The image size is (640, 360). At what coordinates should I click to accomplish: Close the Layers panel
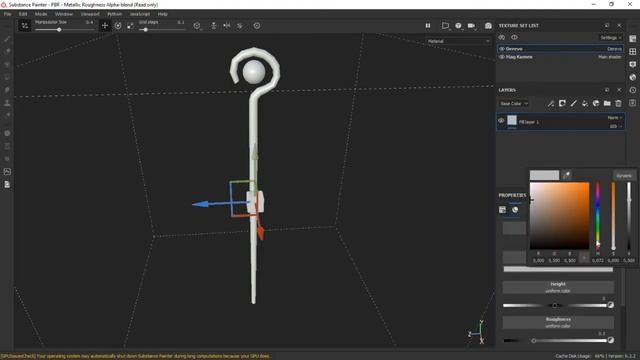619,90
